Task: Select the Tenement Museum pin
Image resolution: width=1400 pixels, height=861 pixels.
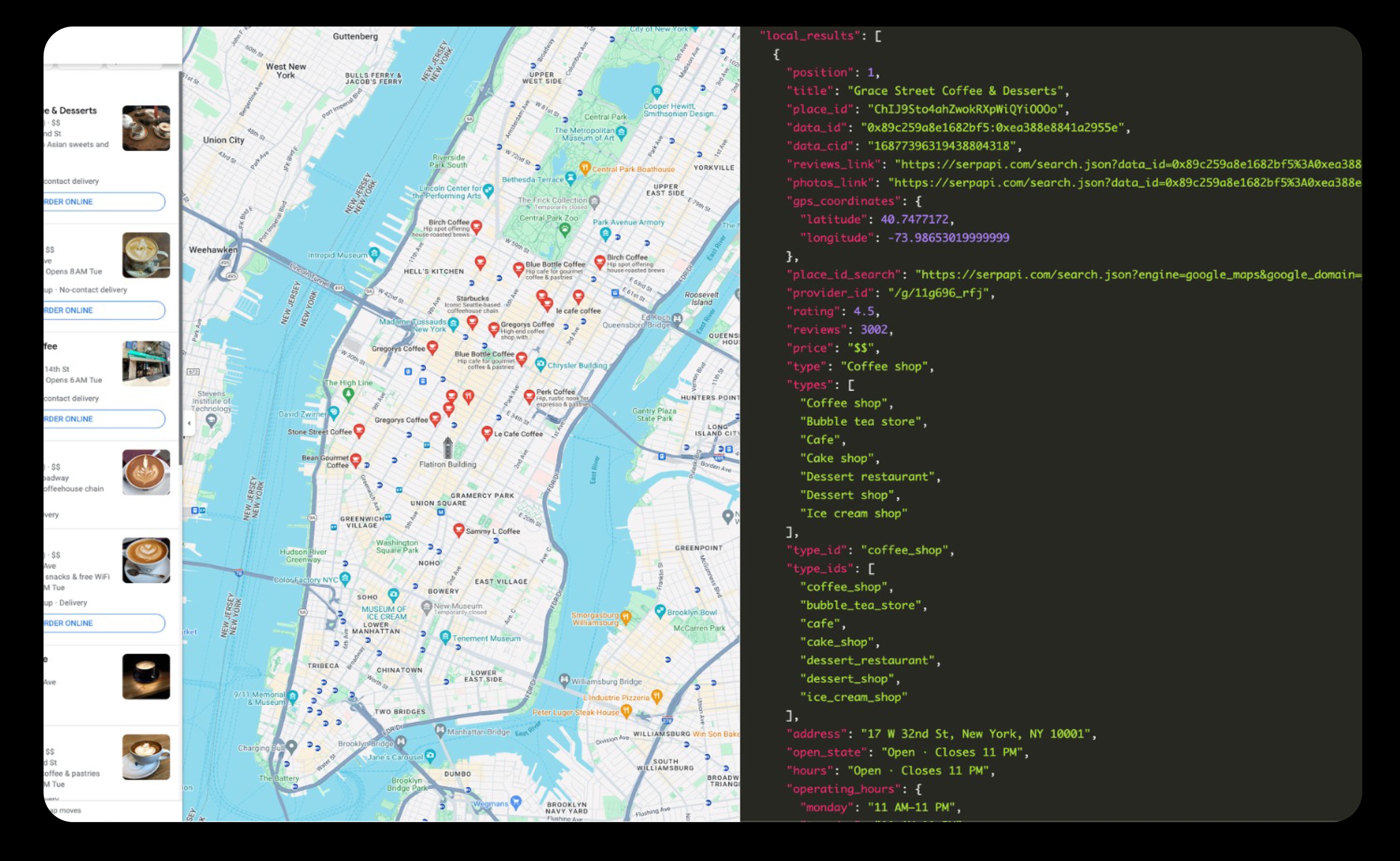Action: click(x=446, y=636)
